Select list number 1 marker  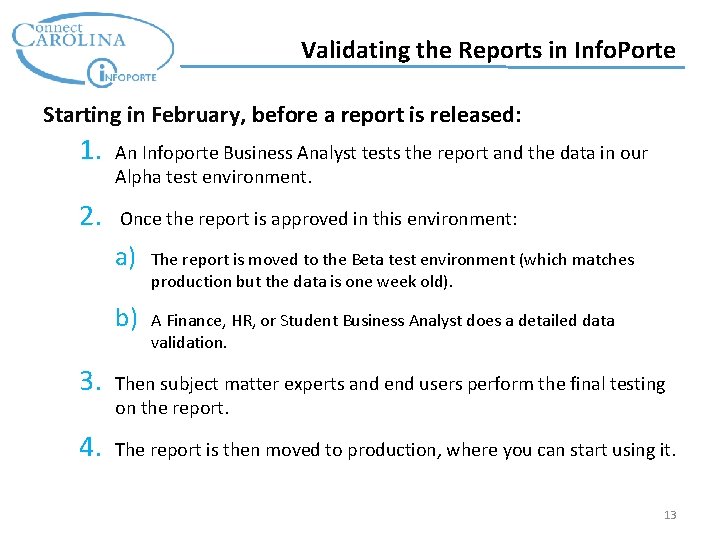[91, 153]
